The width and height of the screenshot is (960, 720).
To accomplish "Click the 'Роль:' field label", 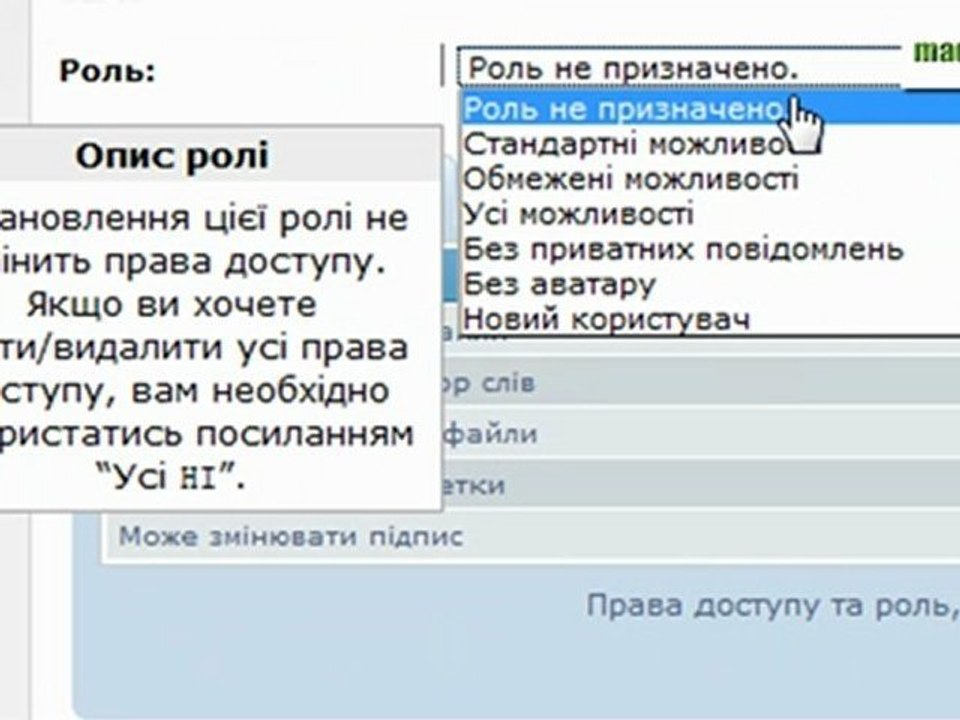I will [x=108, y=71].
